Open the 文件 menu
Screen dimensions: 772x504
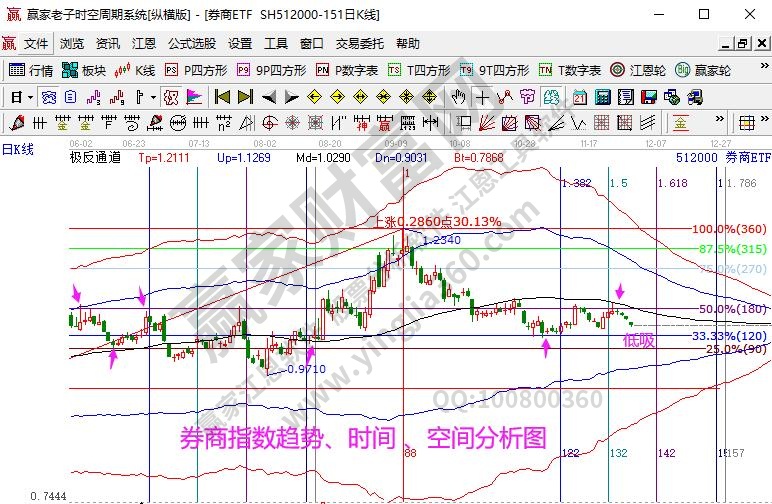(36, 44)
